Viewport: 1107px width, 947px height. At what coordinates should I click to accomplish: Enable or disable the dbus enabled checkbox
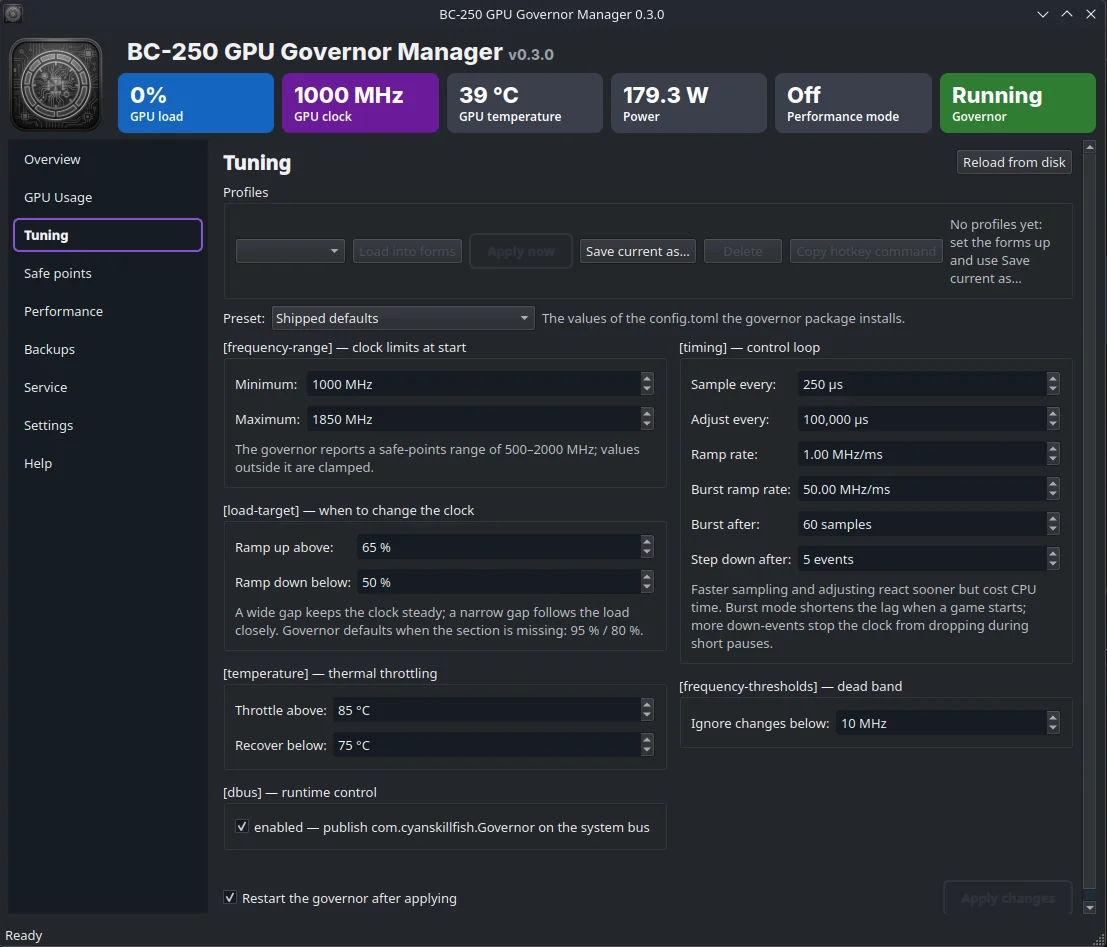(241, 826)
